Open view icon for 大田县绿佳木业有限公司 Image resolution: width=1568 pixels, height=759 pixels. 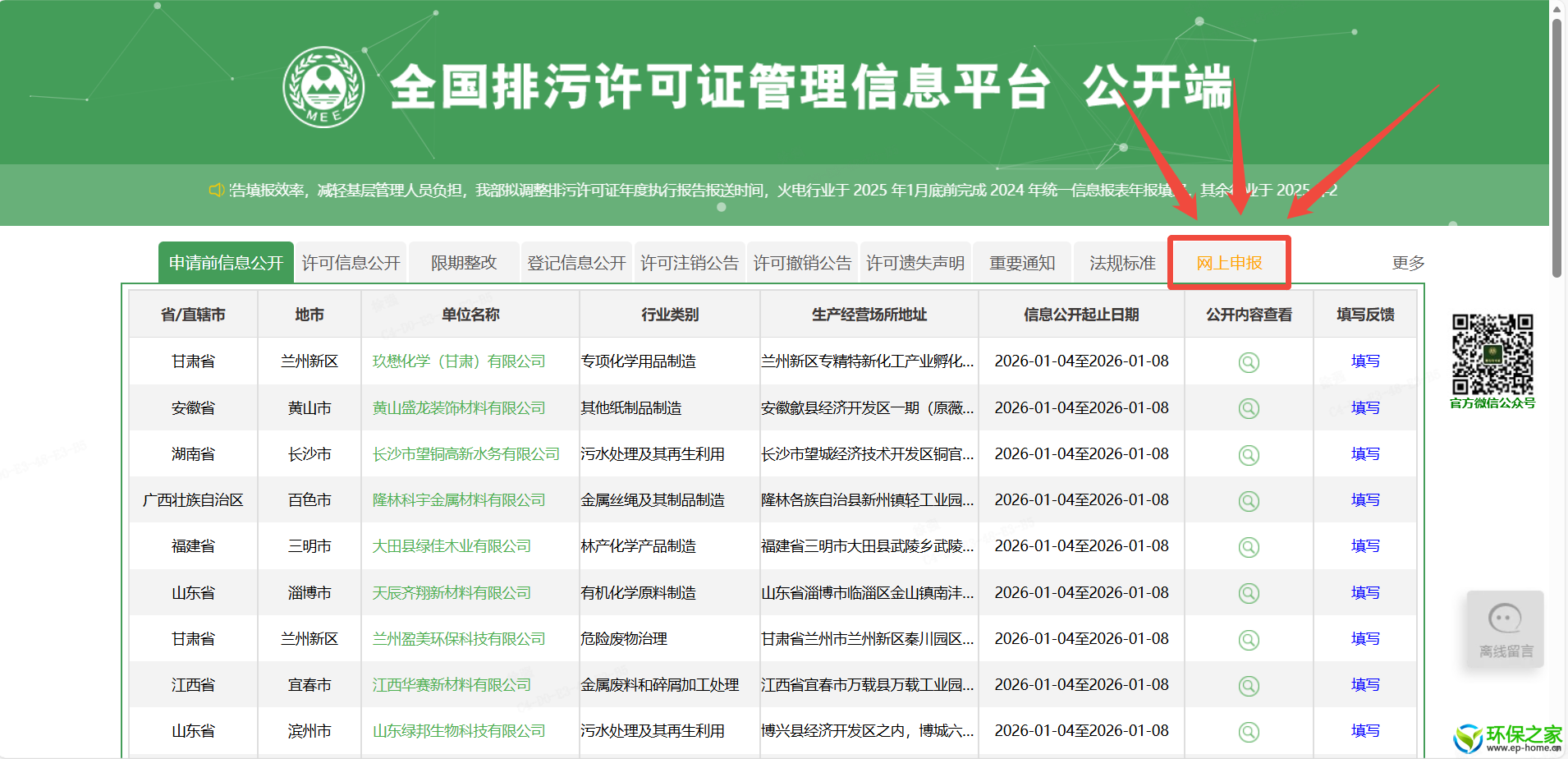[x=1248, y=547]
